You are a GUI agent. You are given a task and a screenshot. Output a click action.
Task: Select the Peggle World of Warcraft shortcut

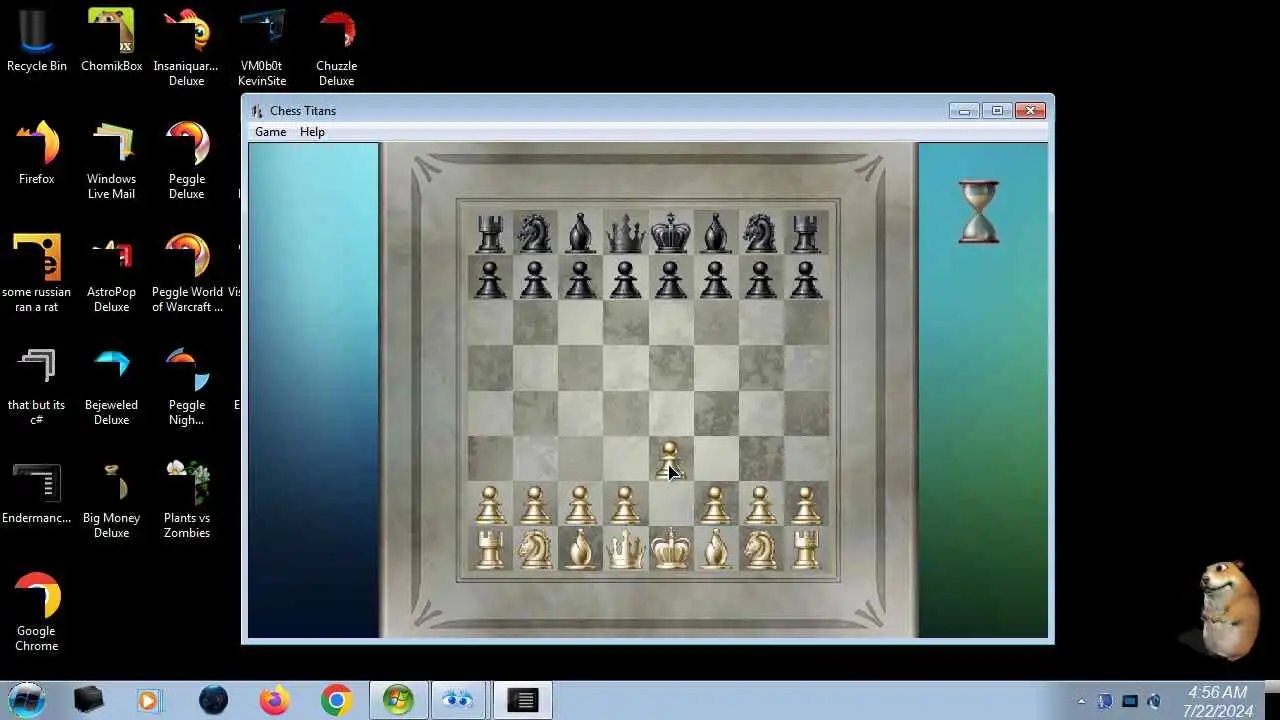click(x=186, y=273)
